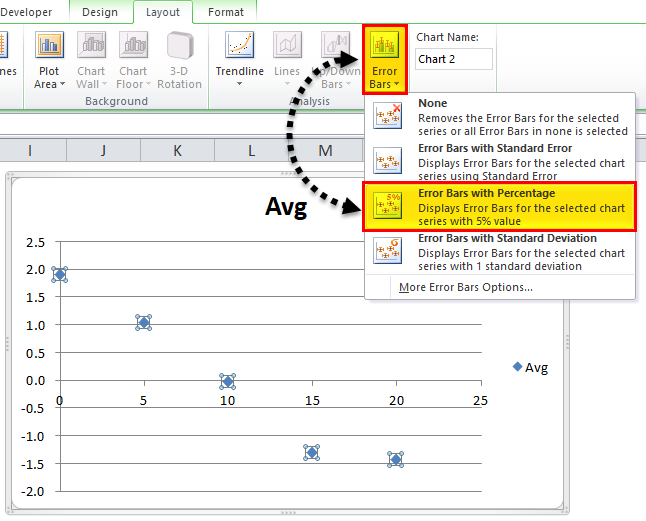Select the data point at x=0
Screen dimensions: 646x521
pos(60,274)
